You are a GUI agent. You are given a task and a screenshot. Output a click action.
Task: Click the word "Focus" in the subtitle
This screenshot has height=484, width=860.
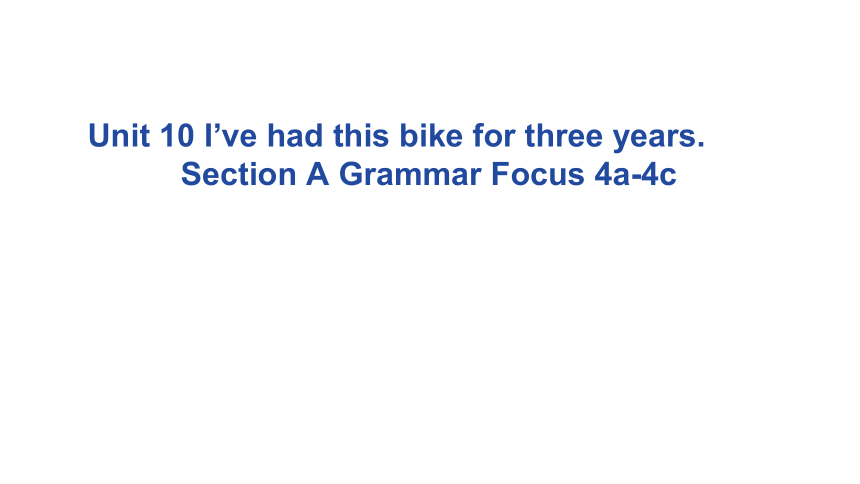tap(538, 174)
